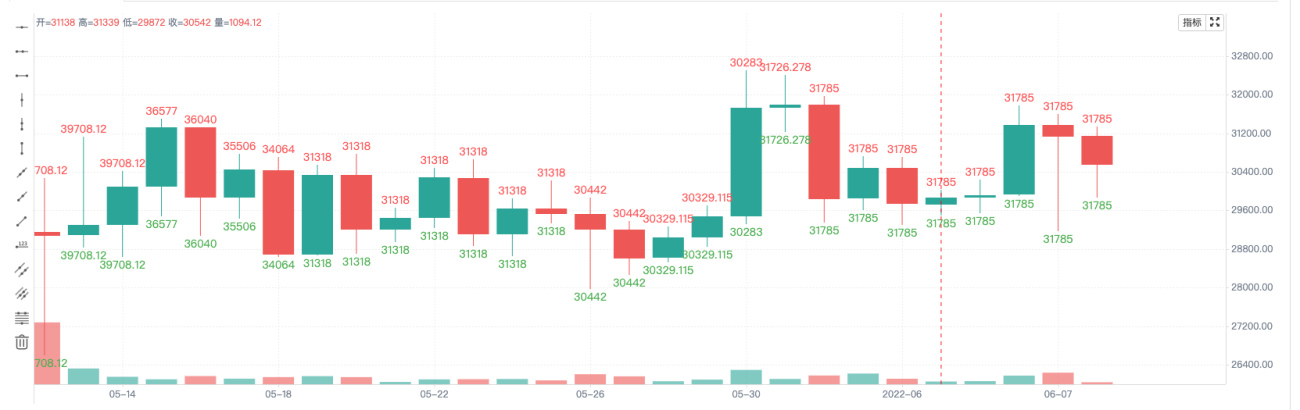1300x410 pixels.
Task: Click the tall red first volume bar
Action: click(x=47, y=353)
